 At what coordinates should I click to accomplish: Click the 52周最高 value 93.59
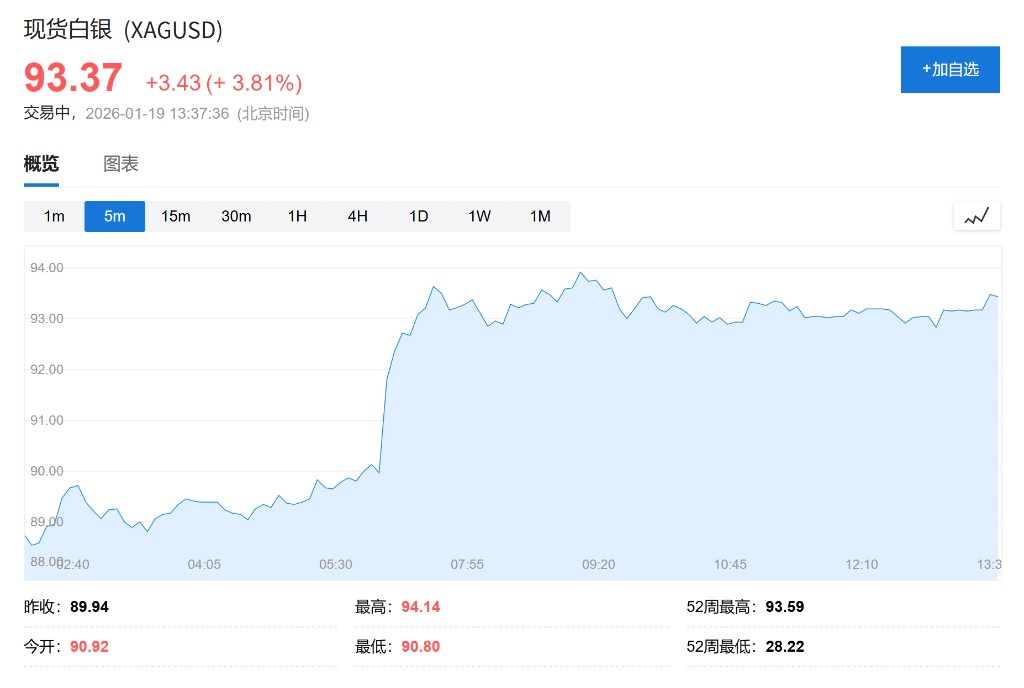(785, 607)
